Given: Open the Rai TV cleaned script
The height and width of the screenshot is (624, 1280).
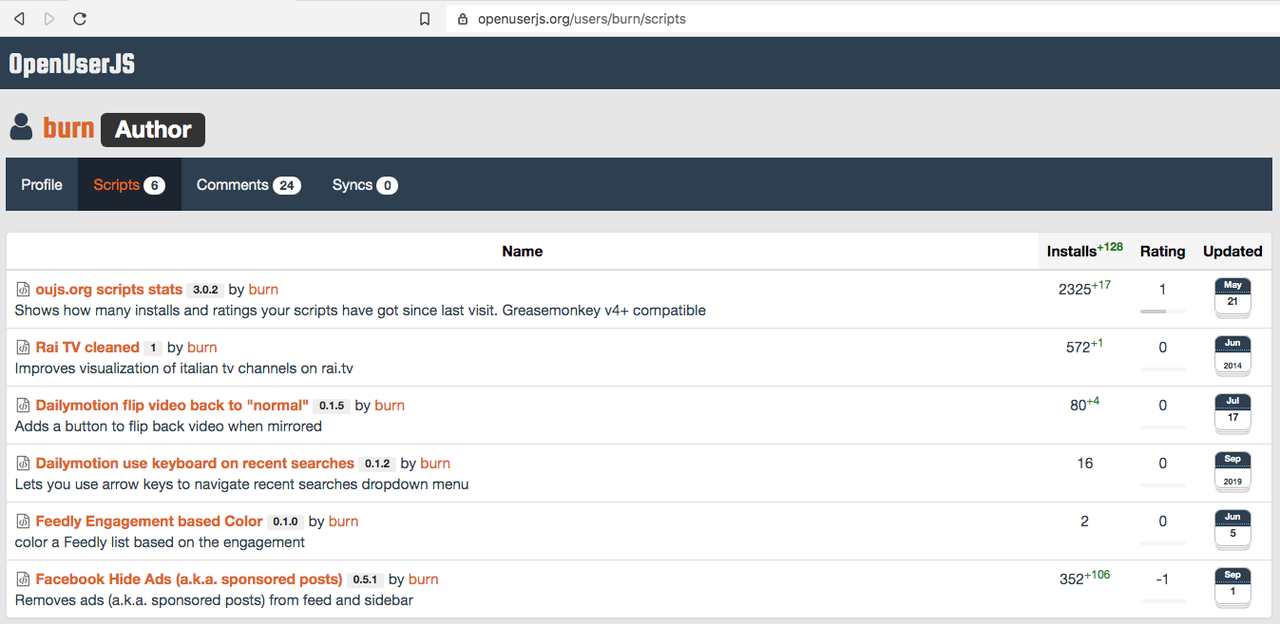Looking at the screenshot, I should 87,347.
